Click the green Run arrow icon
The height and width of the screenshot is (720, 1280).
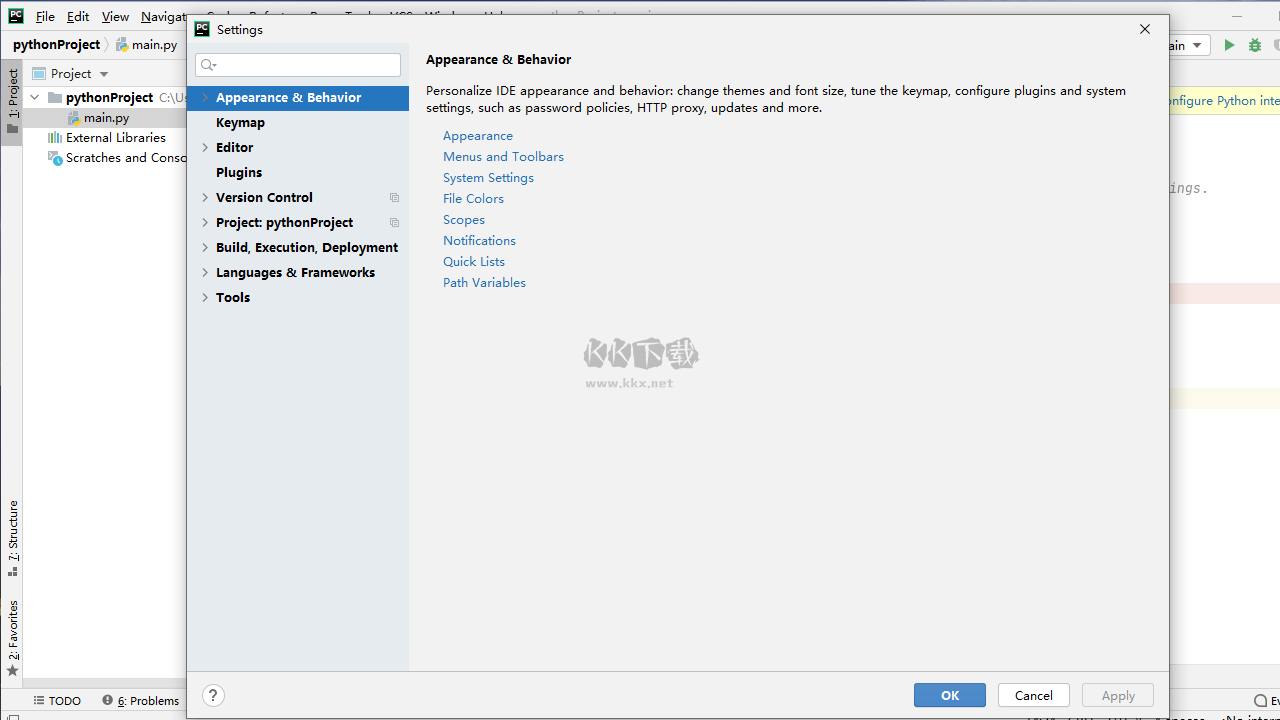point(1229,45)
